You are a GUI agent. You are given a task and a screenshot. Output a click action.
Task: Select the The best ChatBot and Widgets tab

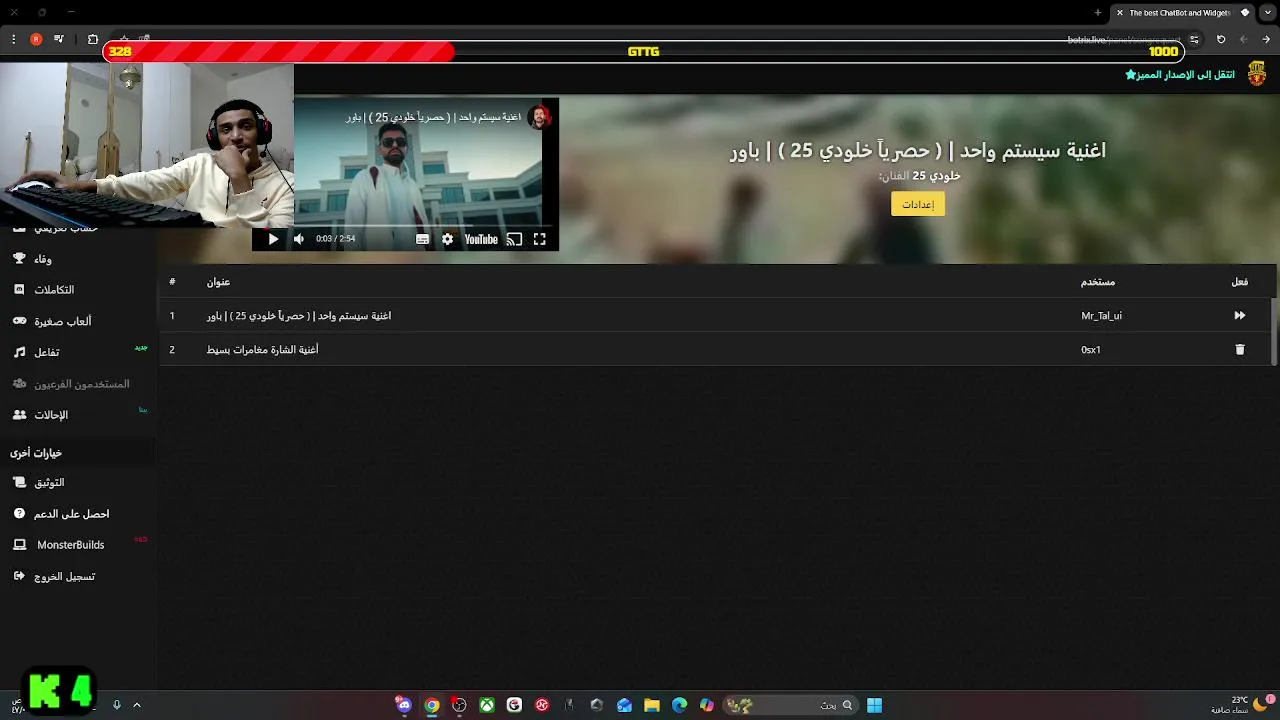[x=1183, y=13]
